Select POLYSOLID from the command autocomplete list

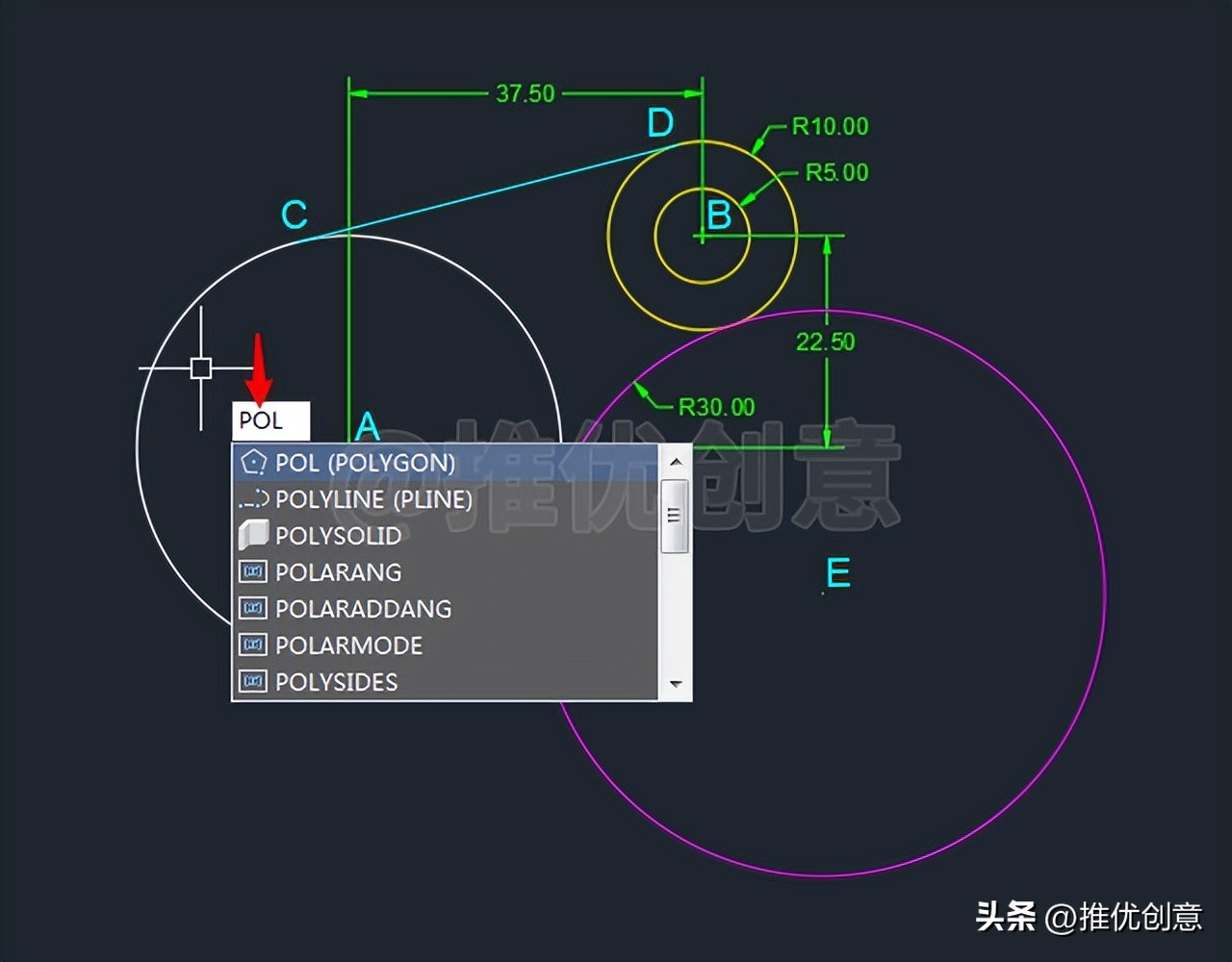point(338,536)
